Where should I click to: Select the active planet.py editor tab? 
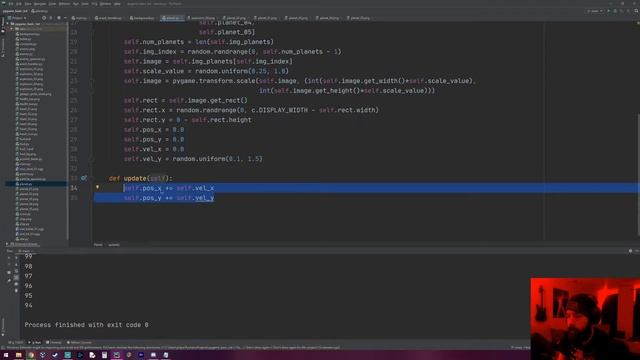(172, 18)
